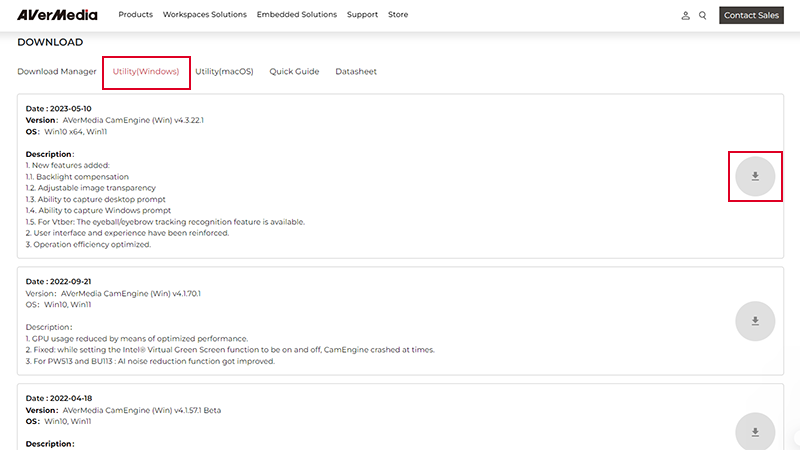Click 'For PW513 and BU113' line
This screenshot has width=800, height=450.
[x=150, y=361]
